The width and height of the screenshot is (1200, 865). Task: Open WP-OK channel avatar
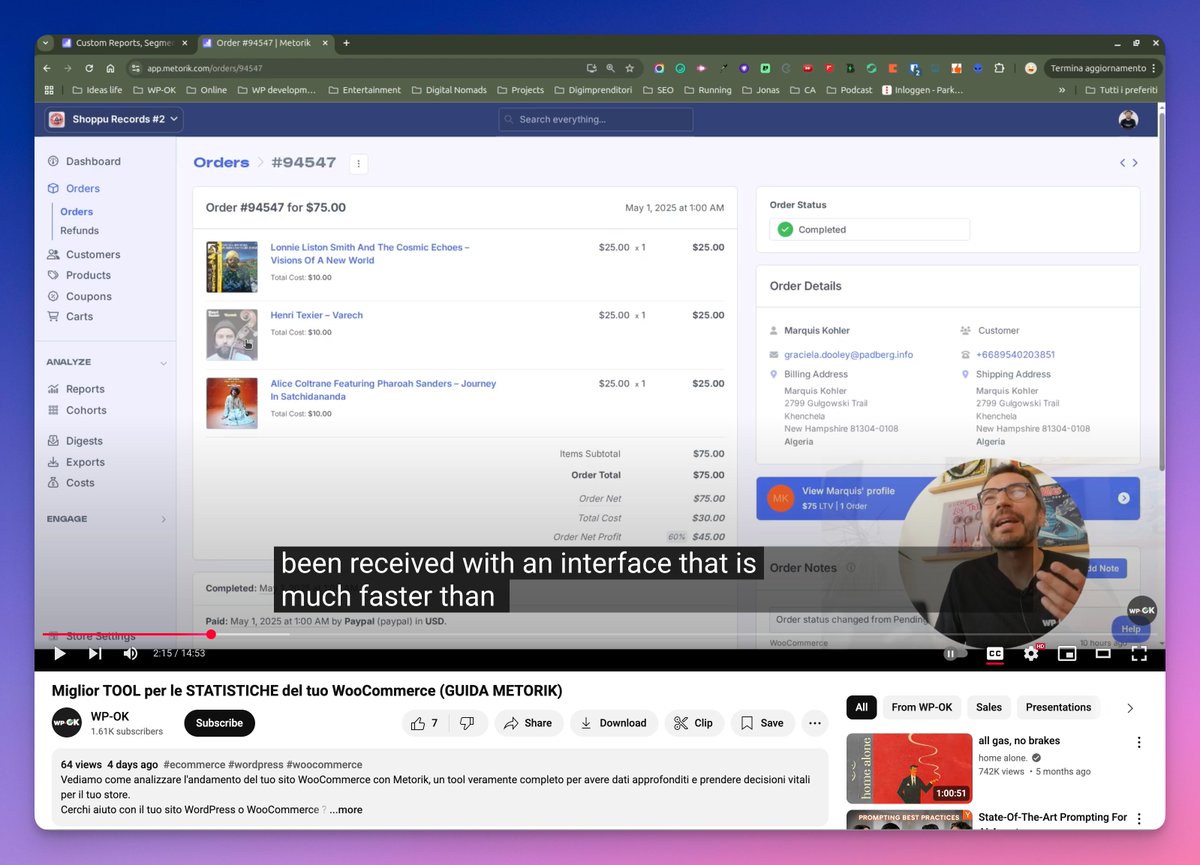(67, 723)
